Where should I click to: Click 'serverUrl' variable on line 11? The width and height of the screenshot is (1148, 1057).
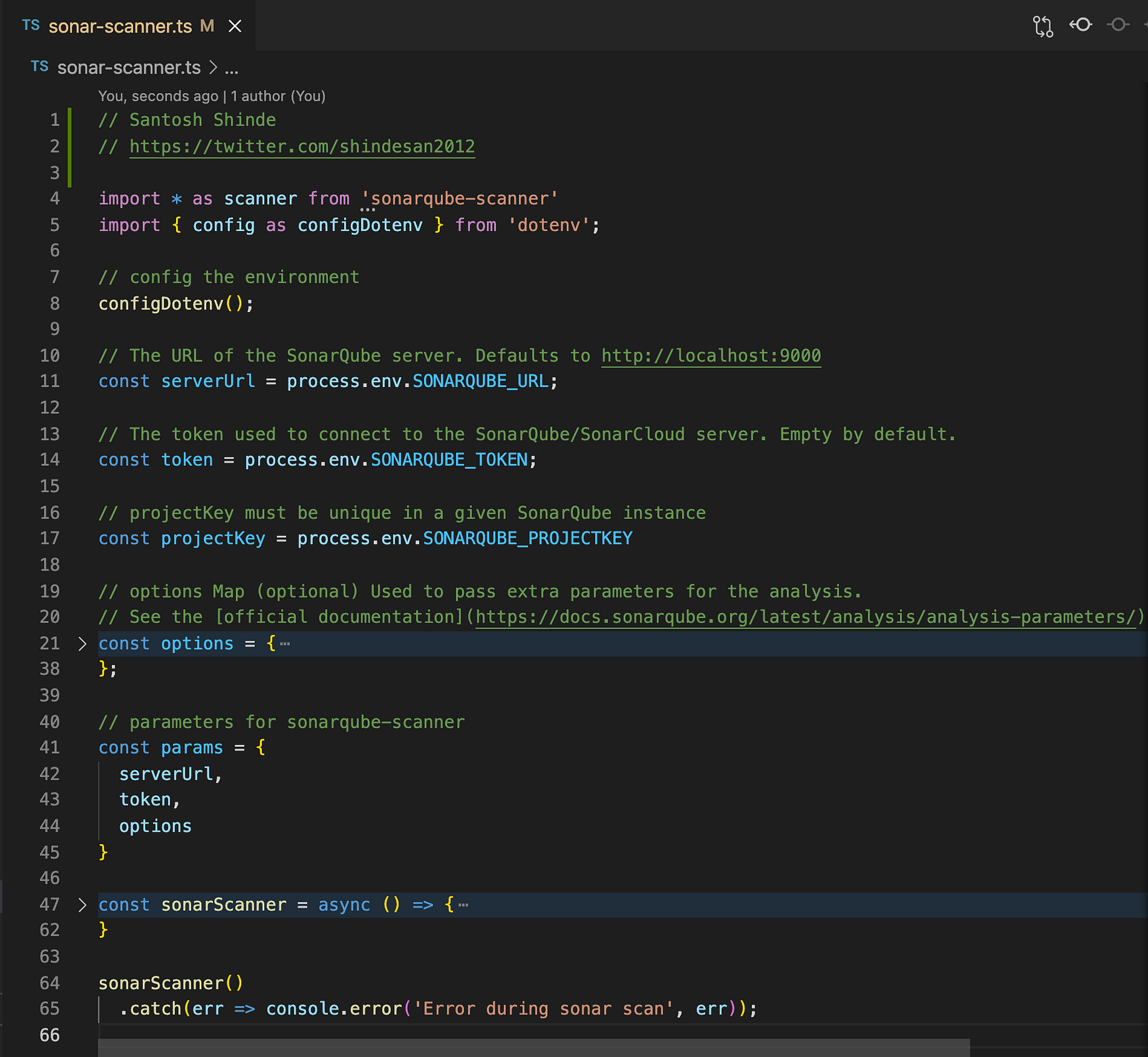coord(208,381)
